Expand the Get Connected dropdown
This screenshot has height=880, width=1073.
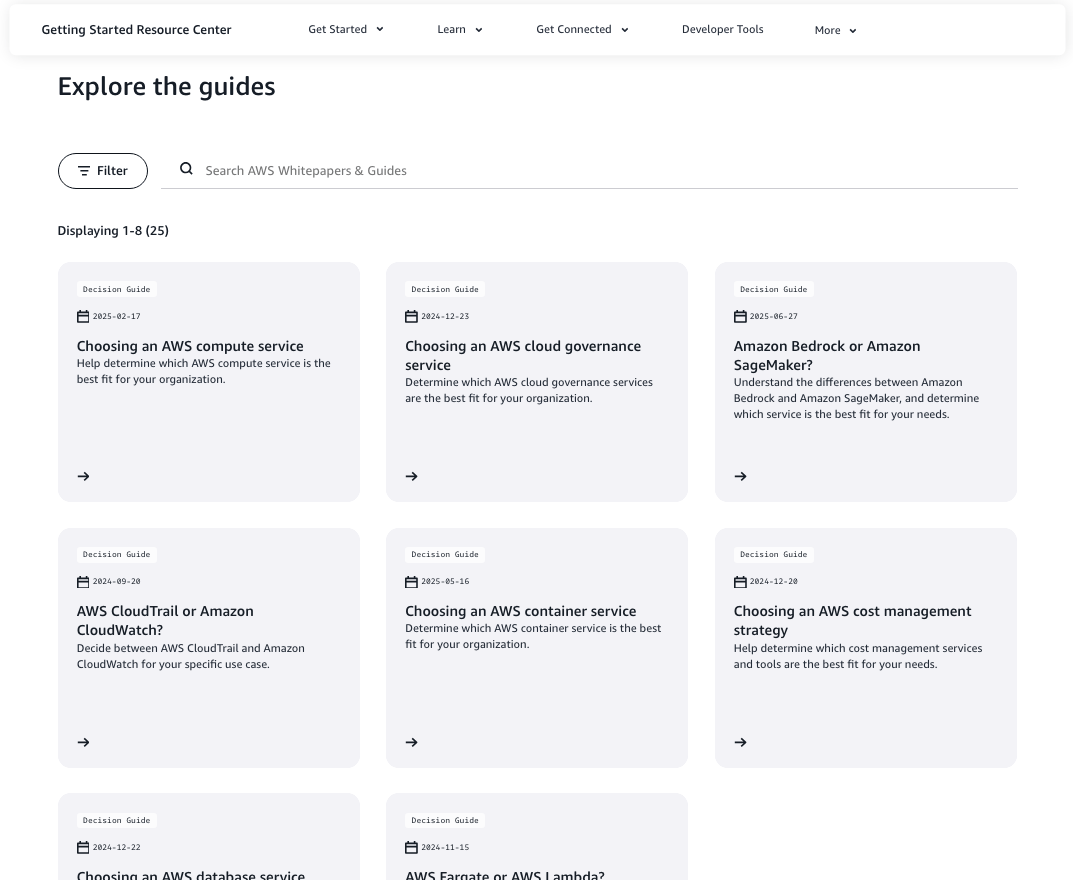pyautogui.click(x=582, y=30)
